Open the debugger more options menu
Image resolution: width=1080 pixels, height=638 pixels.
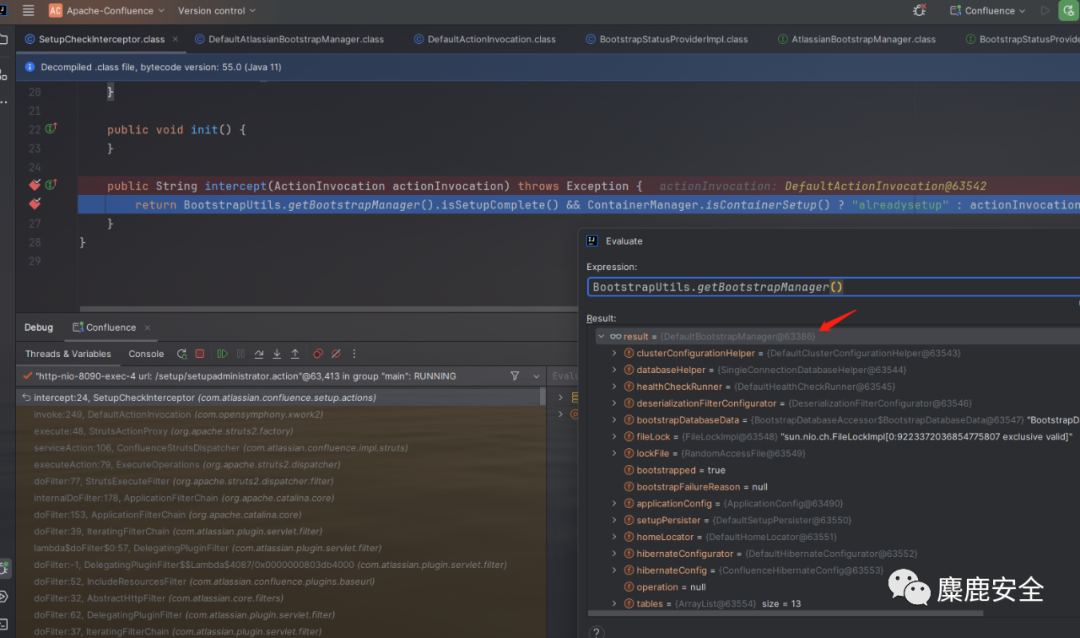[x=354, y=353]
